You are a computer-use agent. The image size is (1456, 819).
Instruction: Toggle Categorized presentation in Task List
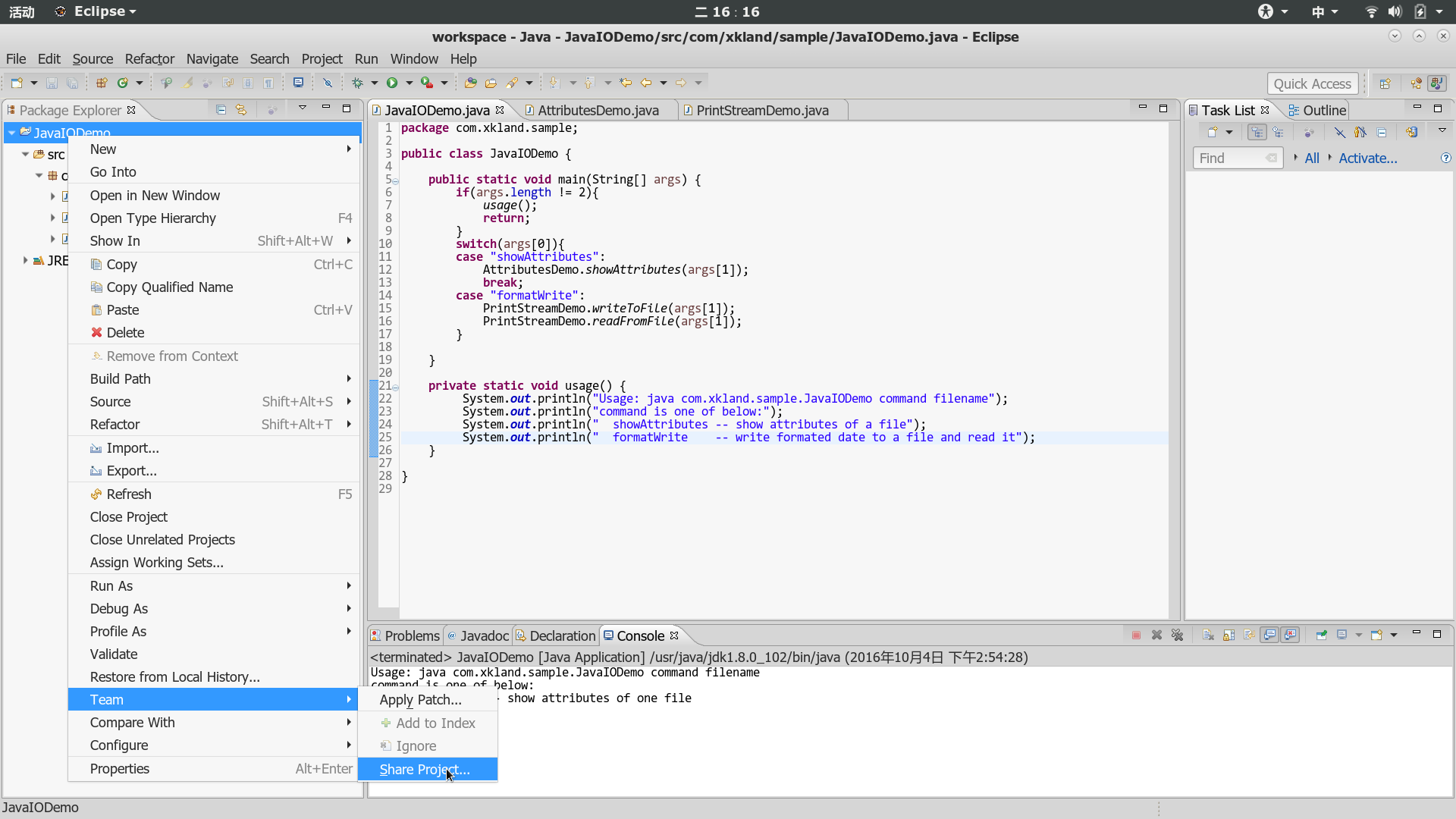point(1257,133)
